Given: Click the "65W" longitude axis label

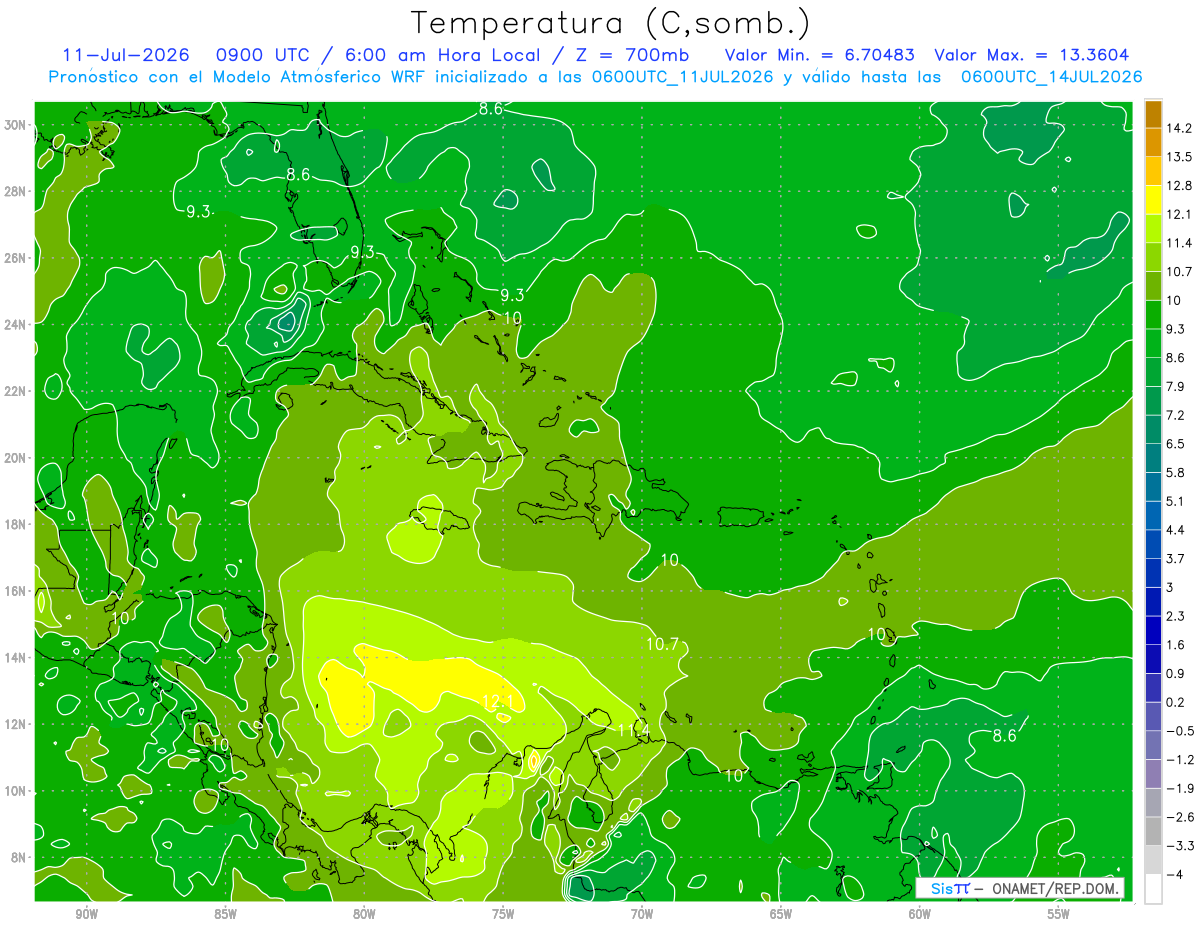Looking at the screenshot, I should click(x=781, y=914).
